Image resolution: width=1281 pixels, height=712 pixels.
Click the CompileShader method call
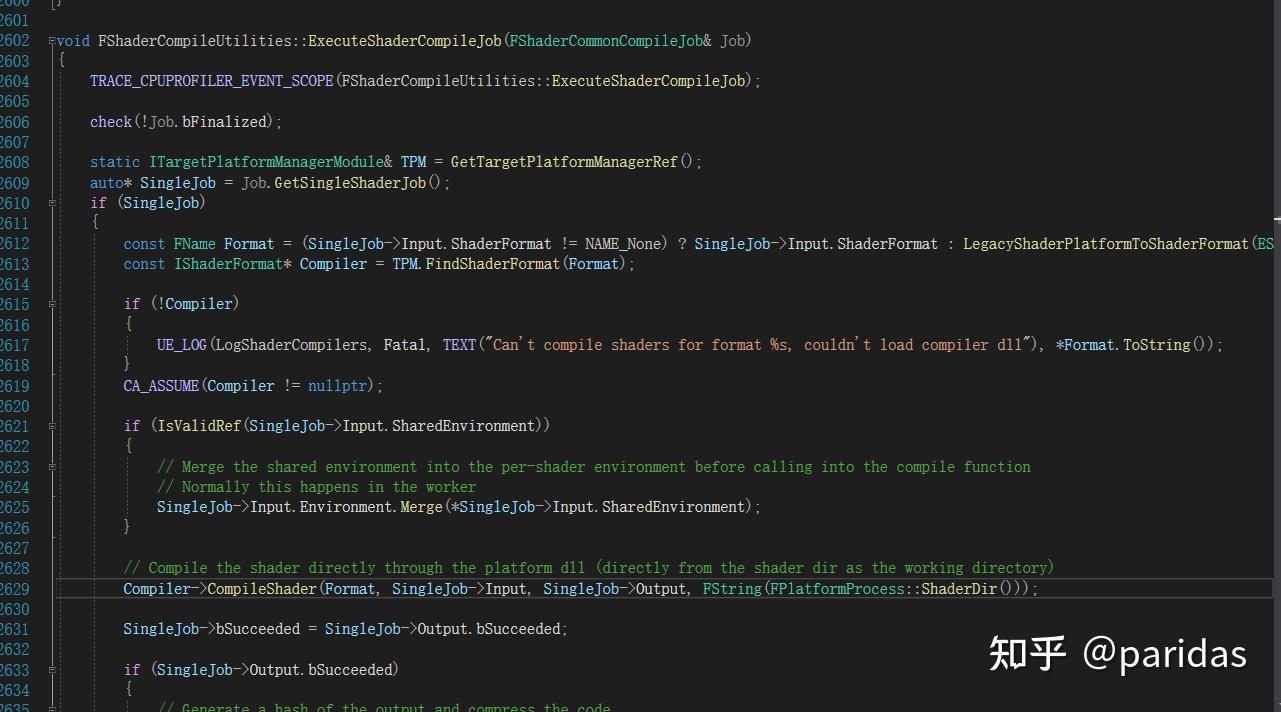[262, 589]
